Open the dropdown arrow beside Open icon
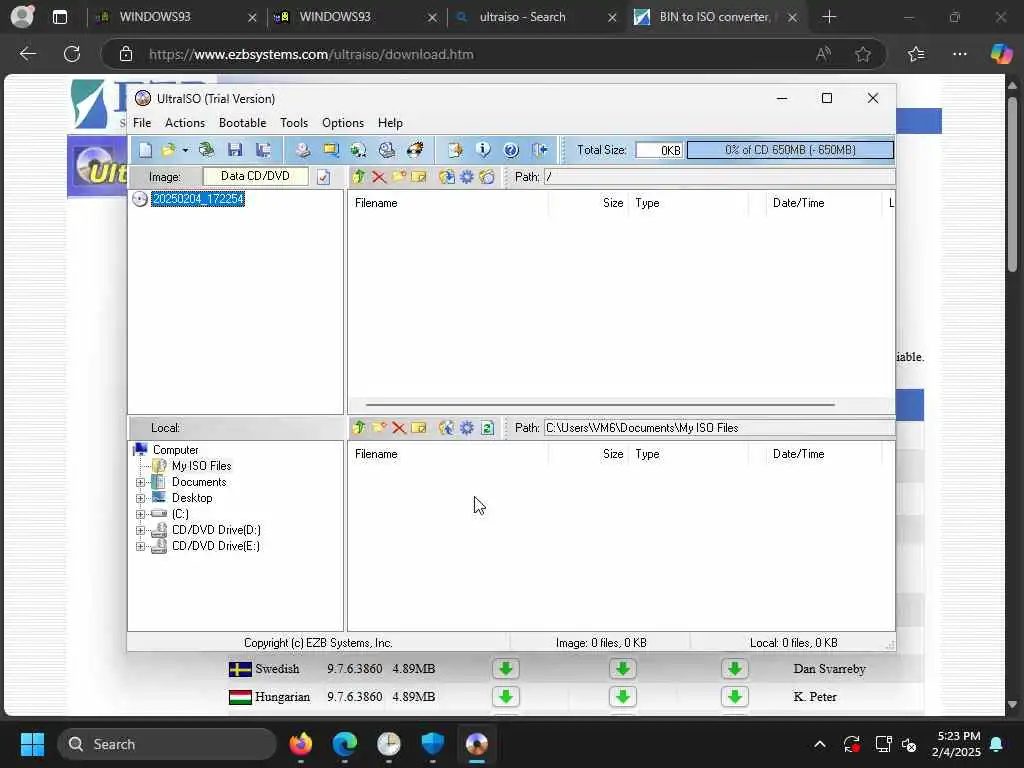Image resolution: width=1024 pixels, height=768 pixels. (185, 151)
